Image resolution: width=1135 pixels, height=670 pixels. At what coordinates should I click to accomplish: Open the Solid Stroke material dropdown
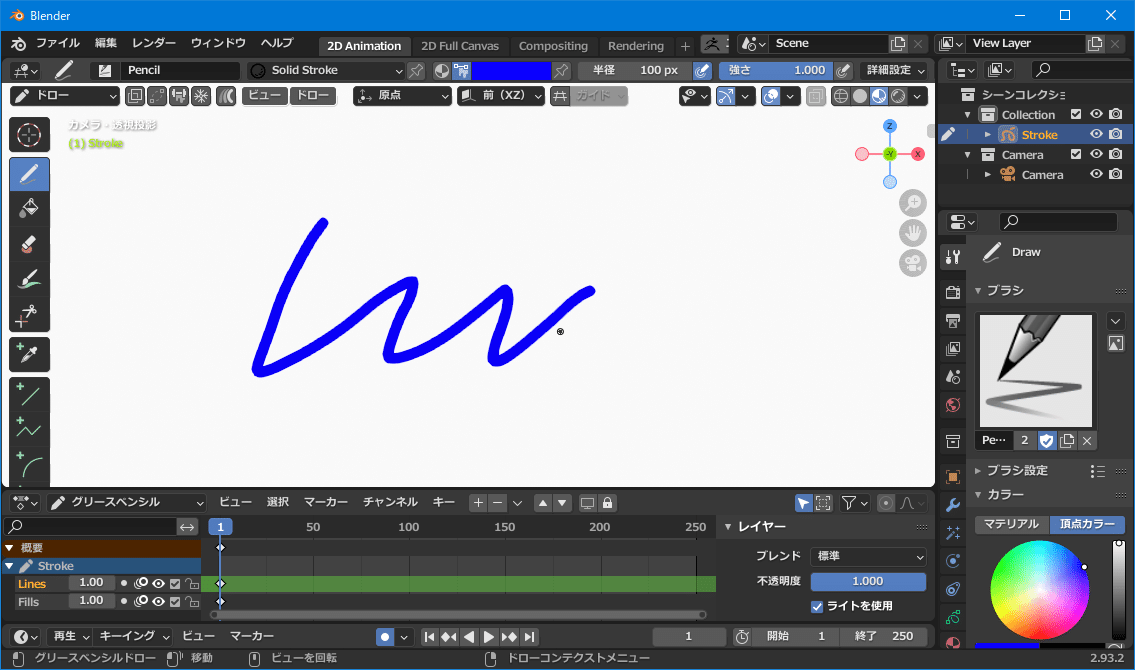pyautogui.click(x=326, y=70)
